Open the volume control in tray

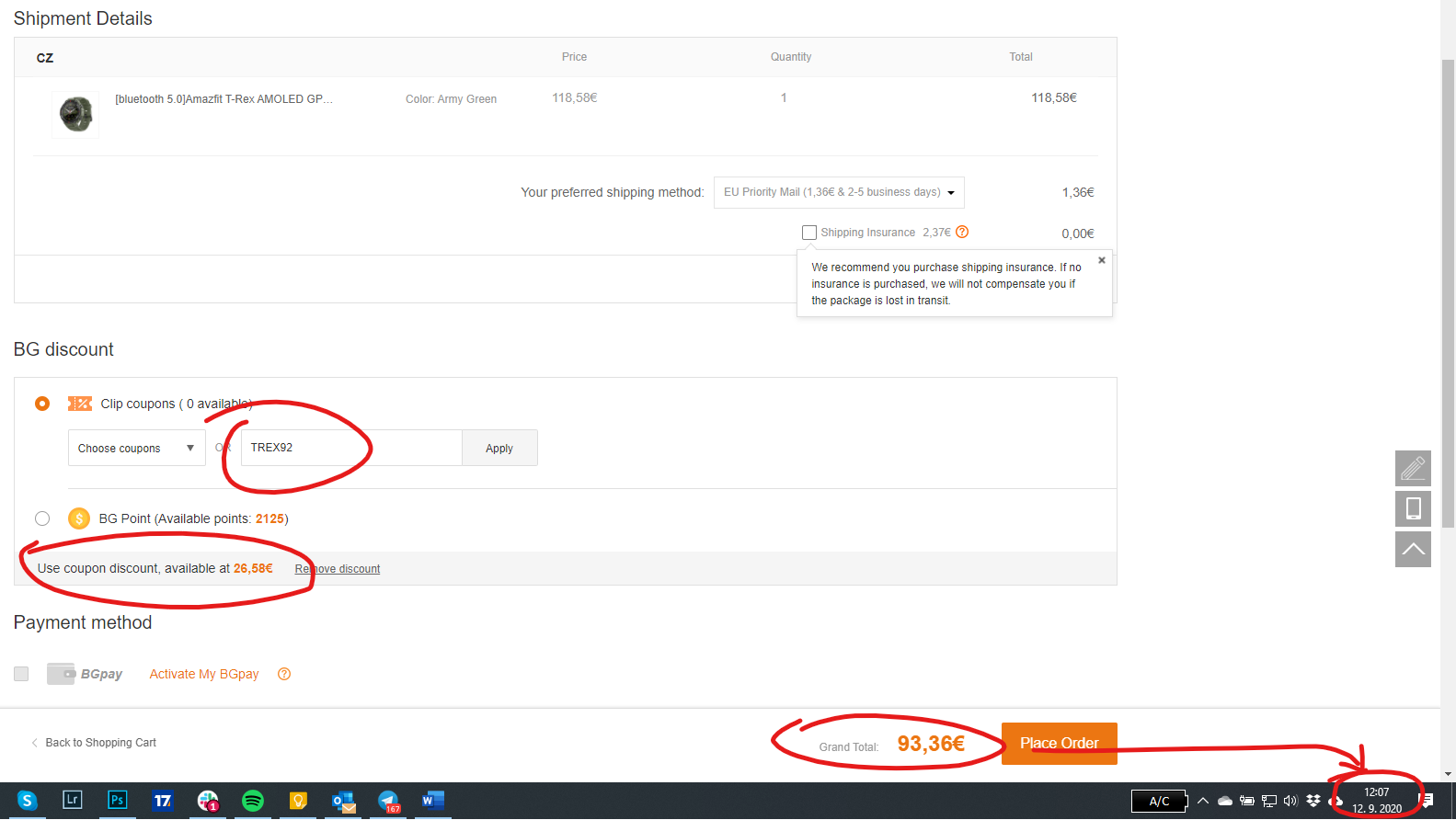(1290, 801)
